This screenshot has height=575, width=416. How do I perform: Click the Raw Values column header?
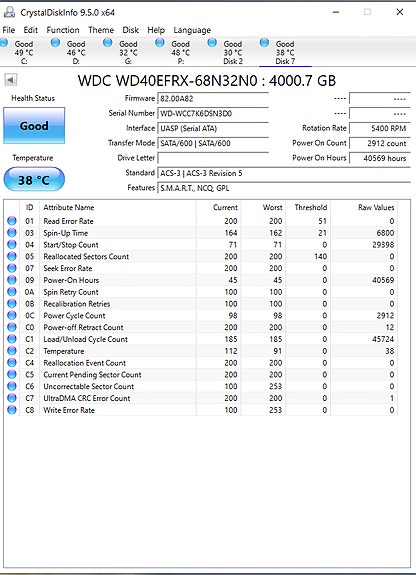[x=376, y=208]
